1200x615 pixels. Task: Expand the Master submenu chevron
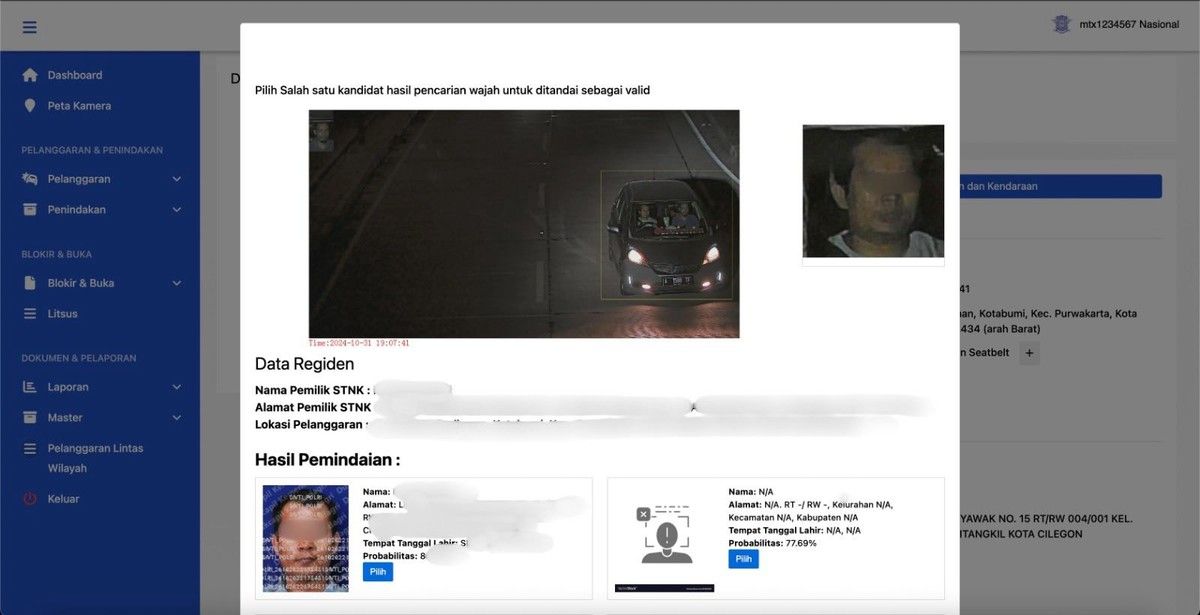click(x=177, y=418)
